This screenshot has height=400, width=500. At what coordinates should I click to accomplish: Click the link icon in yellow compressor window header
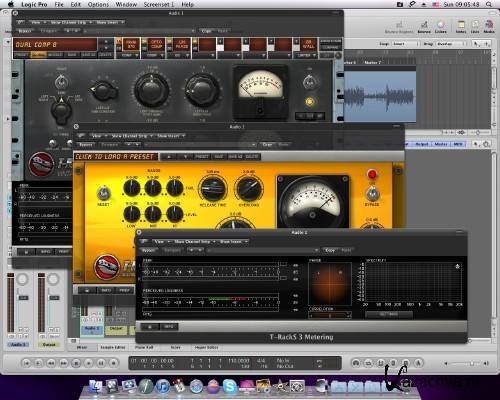(x=81, y=136)
